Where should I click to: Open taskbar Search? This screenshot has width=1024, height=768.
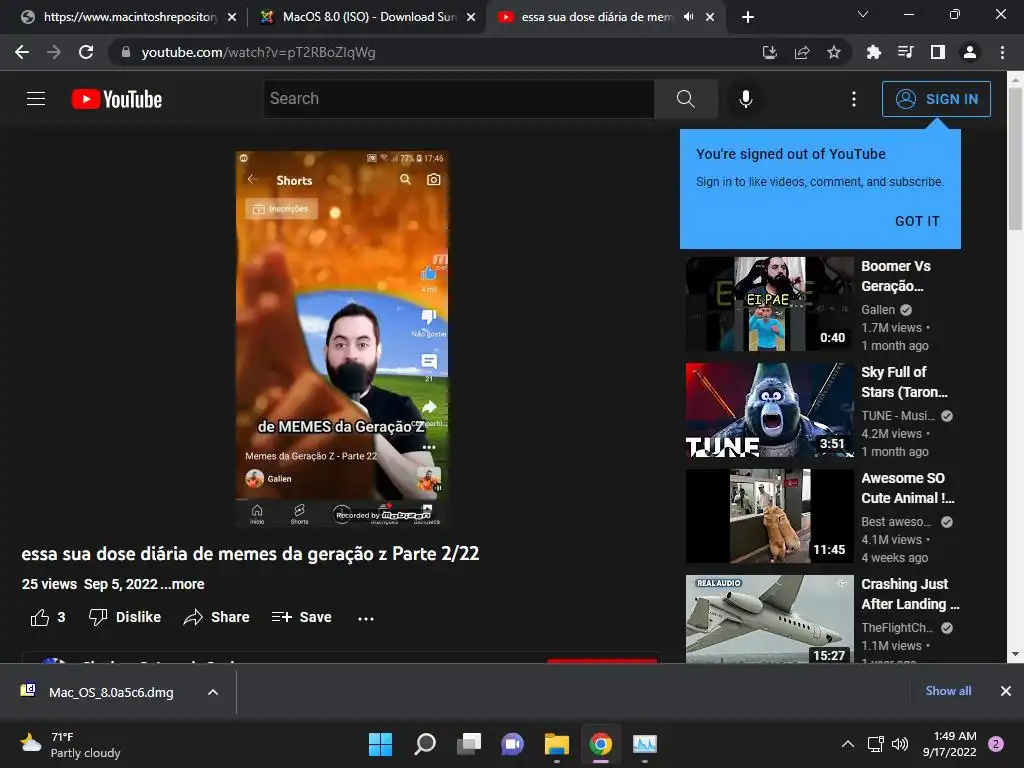pyautogui.click(x=425, y=744)
